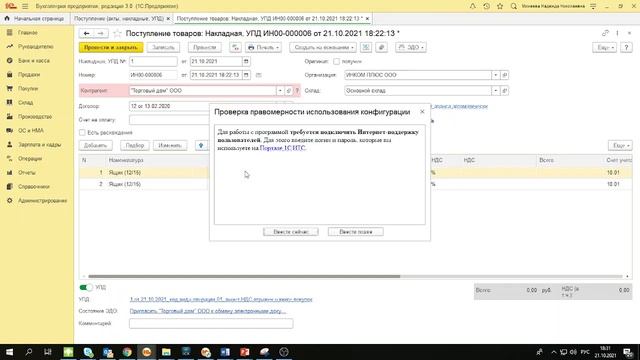Click the Изменить button
The height and width of the screenshot is (360, 640).
(170, 145)
